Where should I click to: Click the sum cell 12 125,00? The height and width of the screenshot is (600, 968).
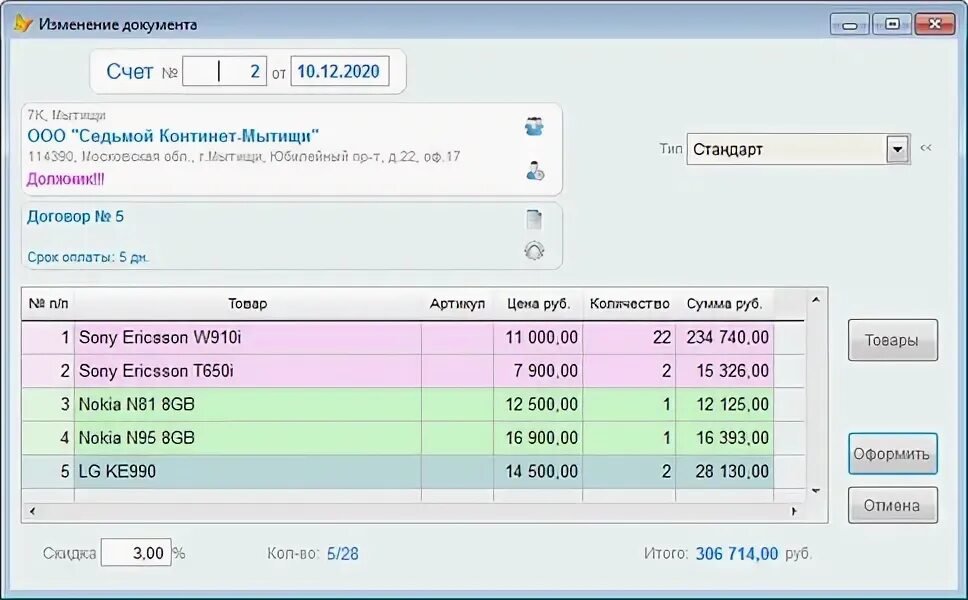(725, 404)
